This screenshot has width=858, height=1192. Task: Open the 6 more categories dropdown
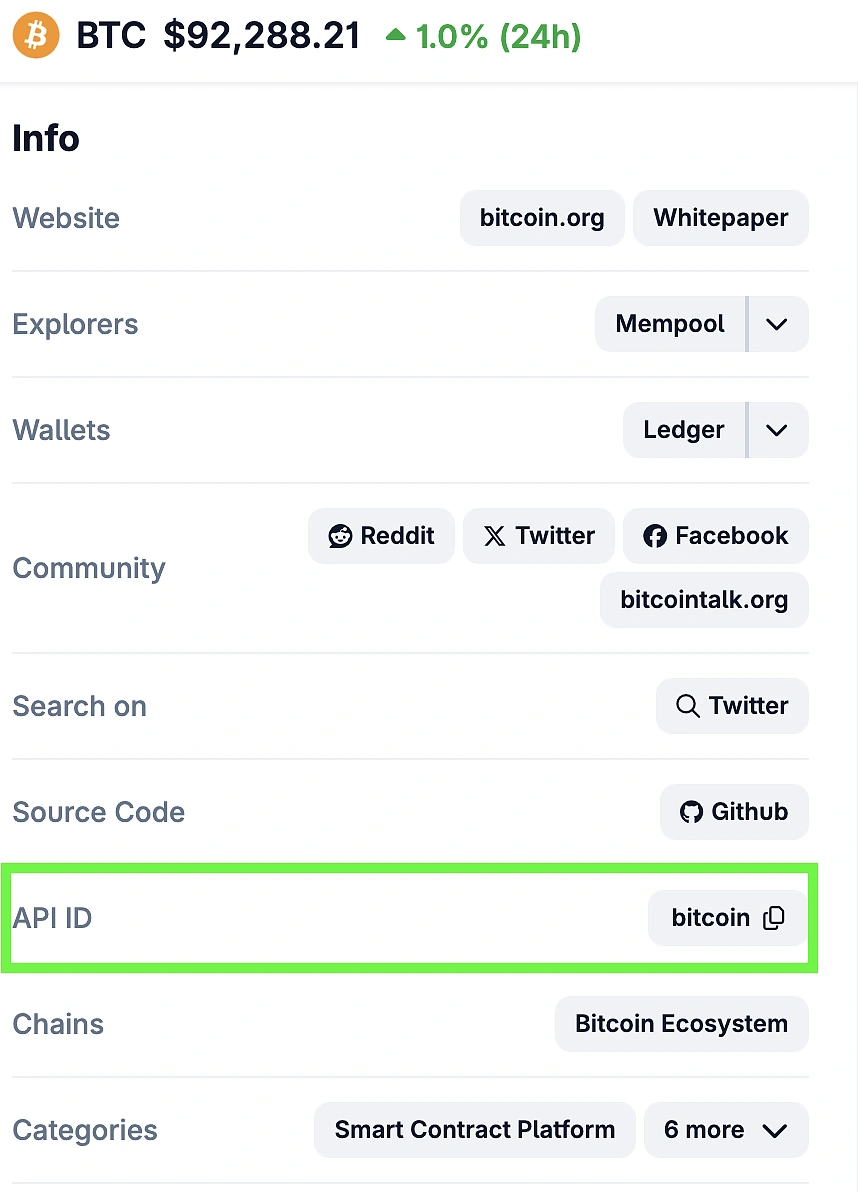click(726, 1129)
